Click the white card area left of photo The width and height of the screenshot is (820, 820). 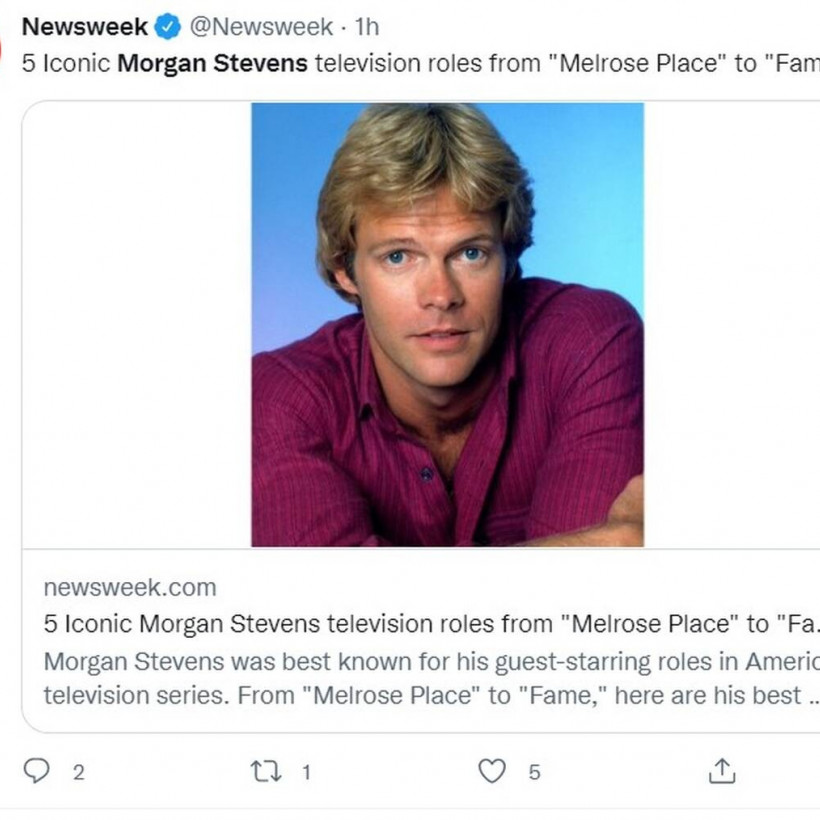137,325
